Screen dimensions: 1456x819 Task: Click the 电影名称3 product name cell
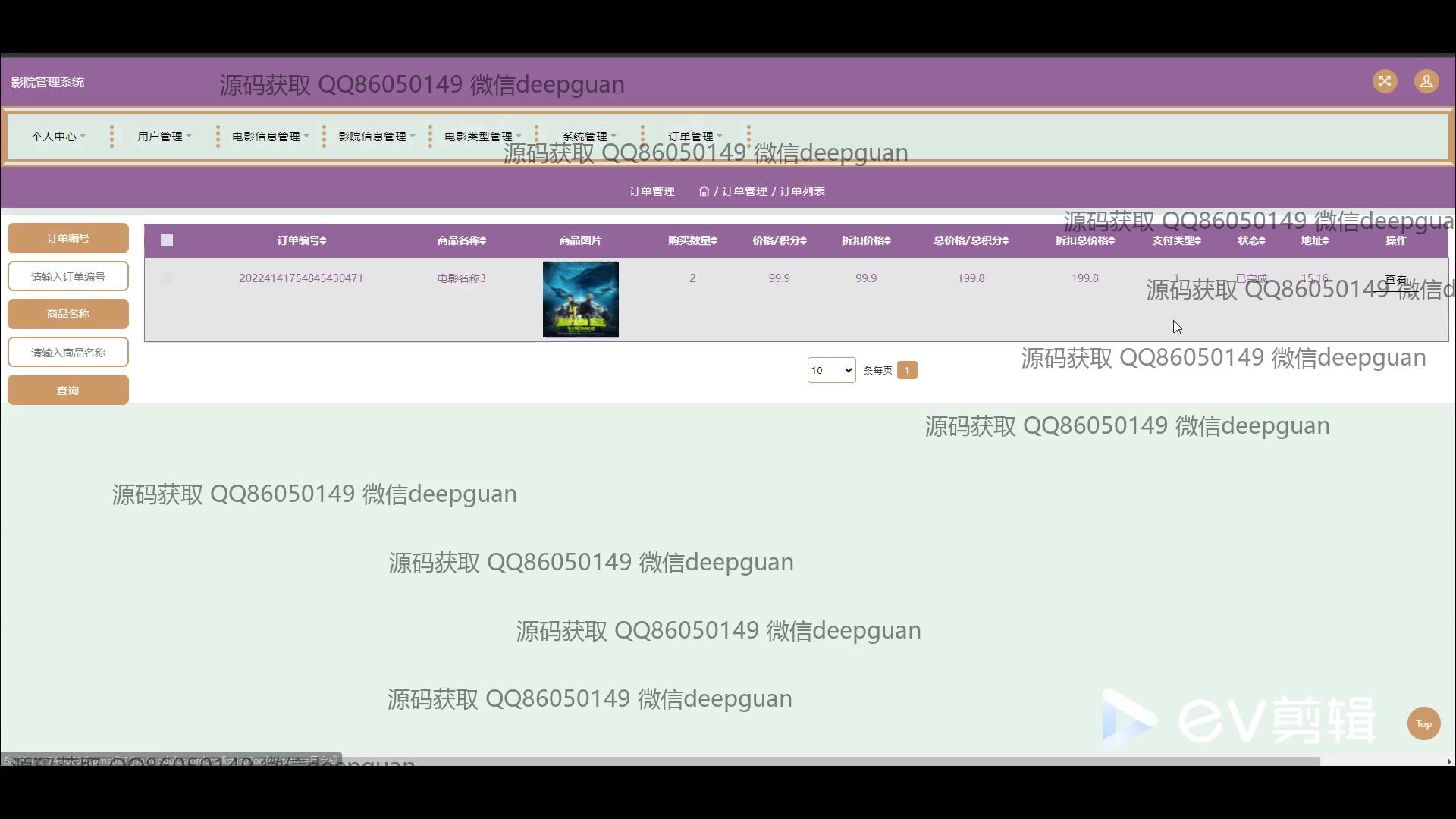tap(461, 278)
